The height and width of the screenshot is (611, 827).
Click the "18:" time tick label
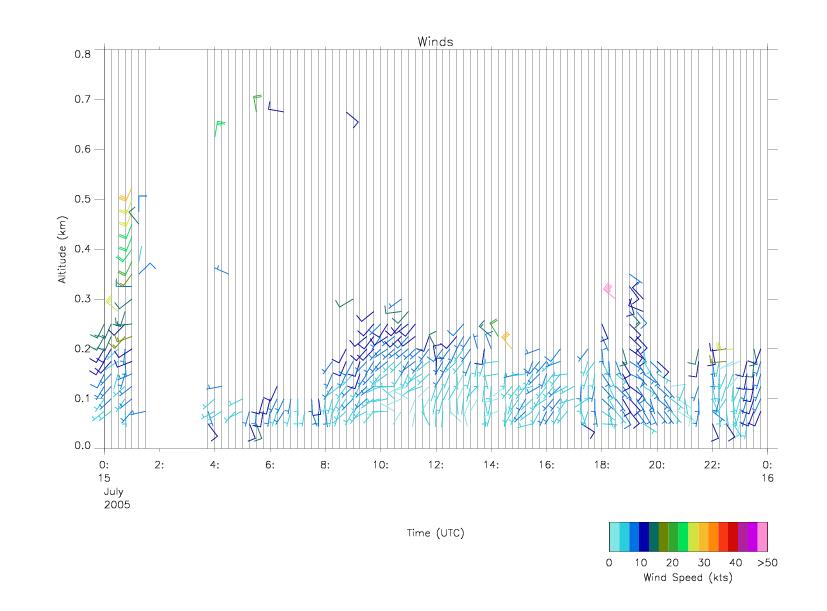pyautogui.click(x=602, y=465)
